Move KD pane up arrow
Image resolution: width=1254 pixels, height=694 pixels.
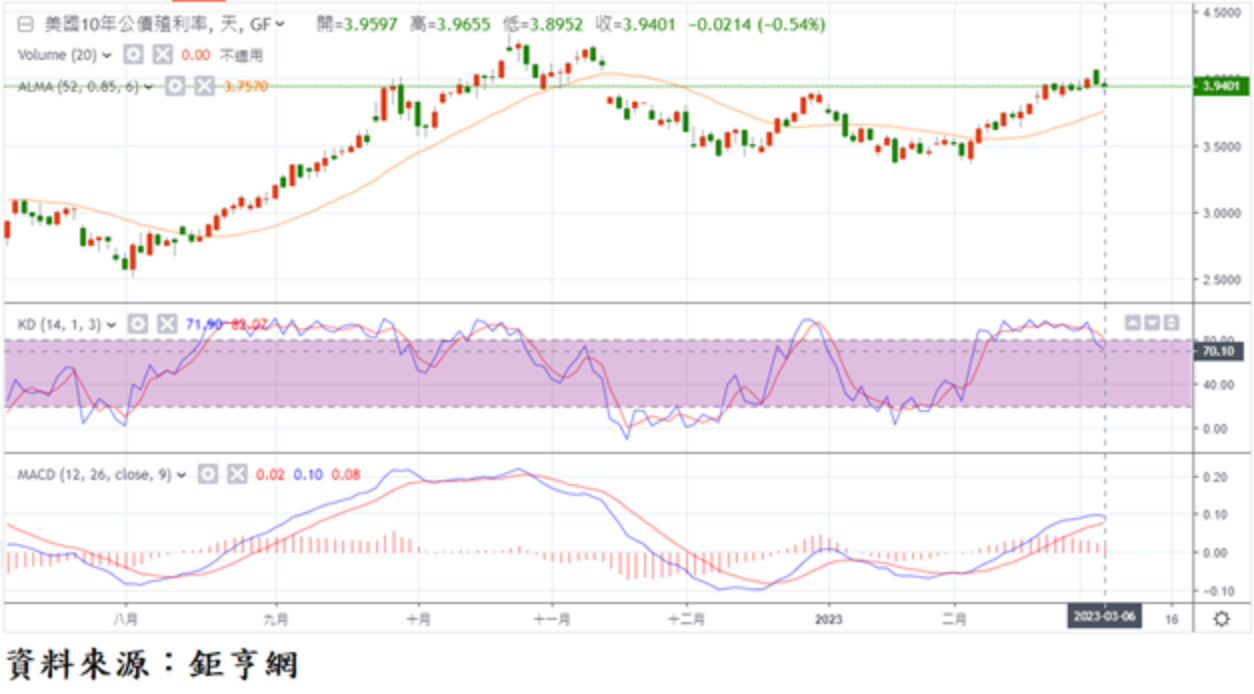(1133, 322)
